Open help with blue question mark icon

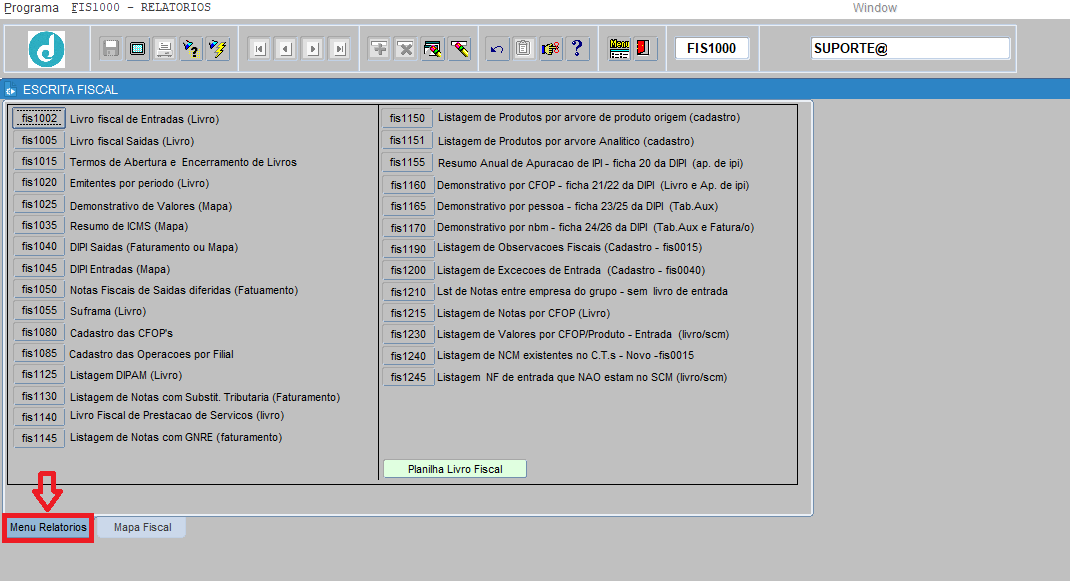tap(577, 48)
